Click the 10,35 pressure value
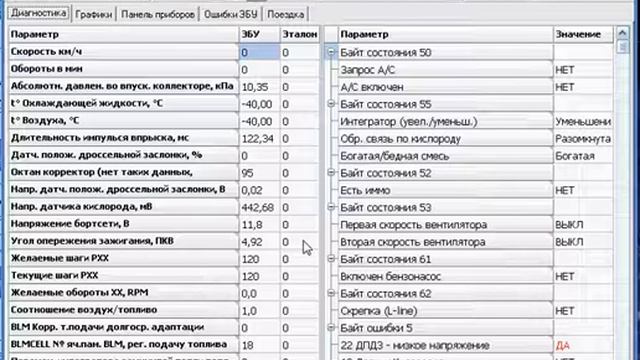 tap(254, 87)
